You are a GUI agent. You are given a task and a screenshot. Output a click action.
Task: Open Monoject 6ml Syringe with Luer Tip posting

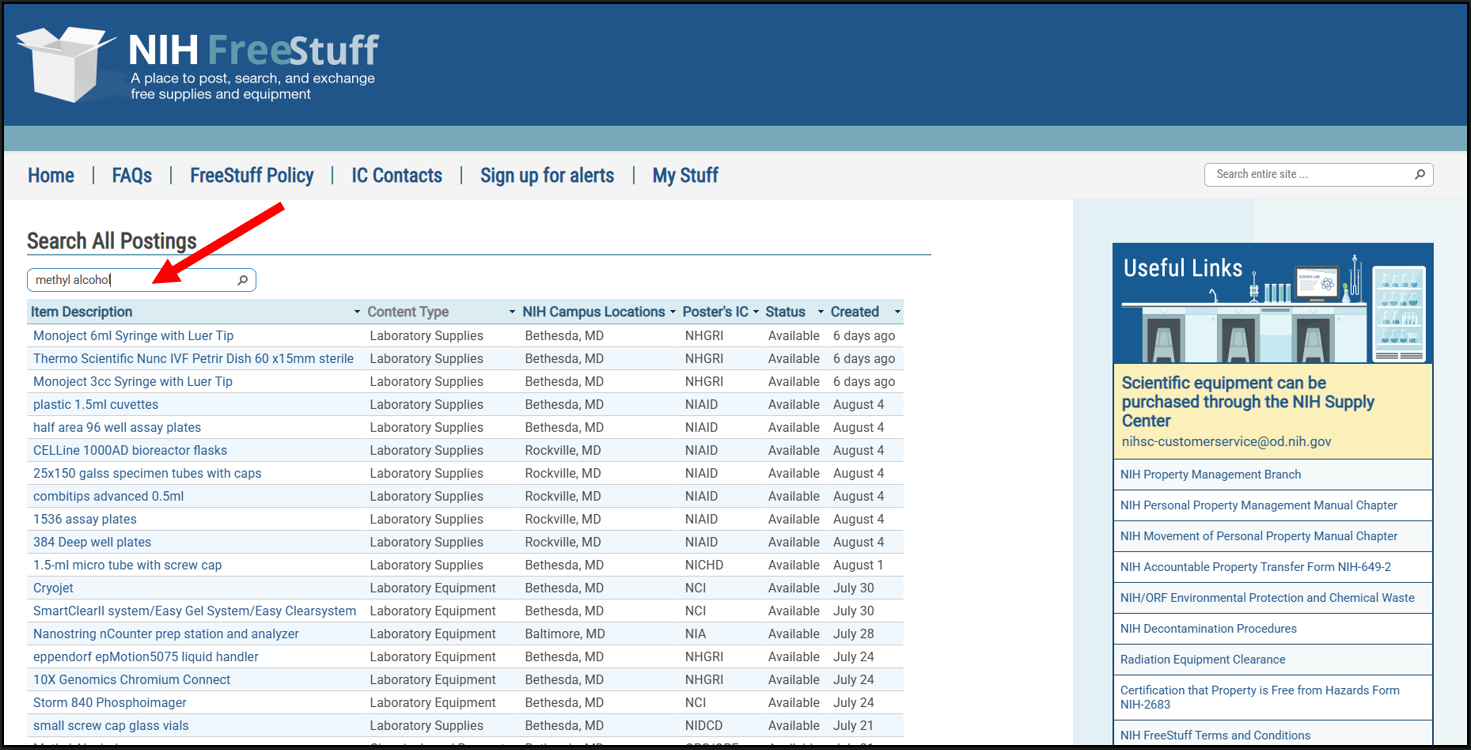pos(133,336)
